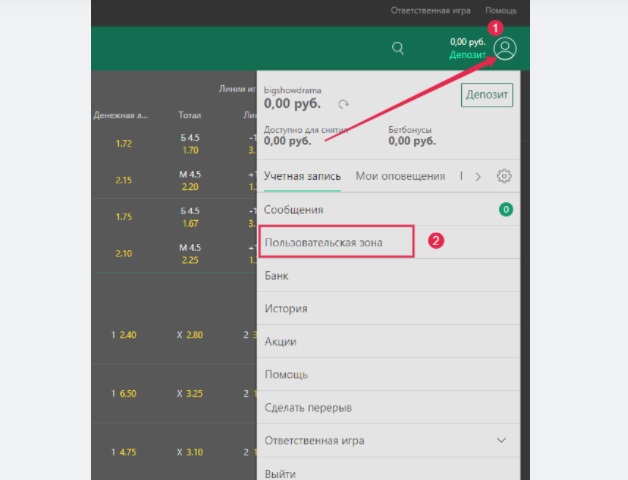Viewport: 628px width, 480px height.
Task: Open the Акции menu item
Action: pos(388,341)
